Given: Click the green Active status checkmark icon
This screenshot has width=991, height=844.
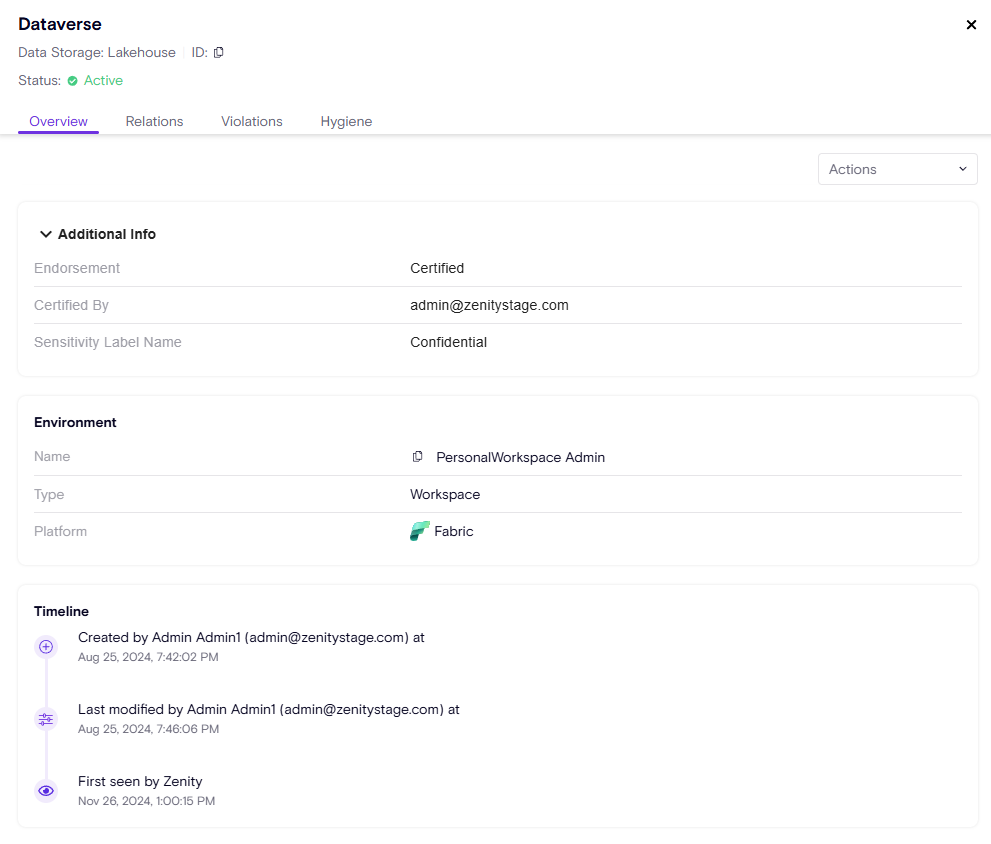Looking at the screenshot, I should click(72, 81).
